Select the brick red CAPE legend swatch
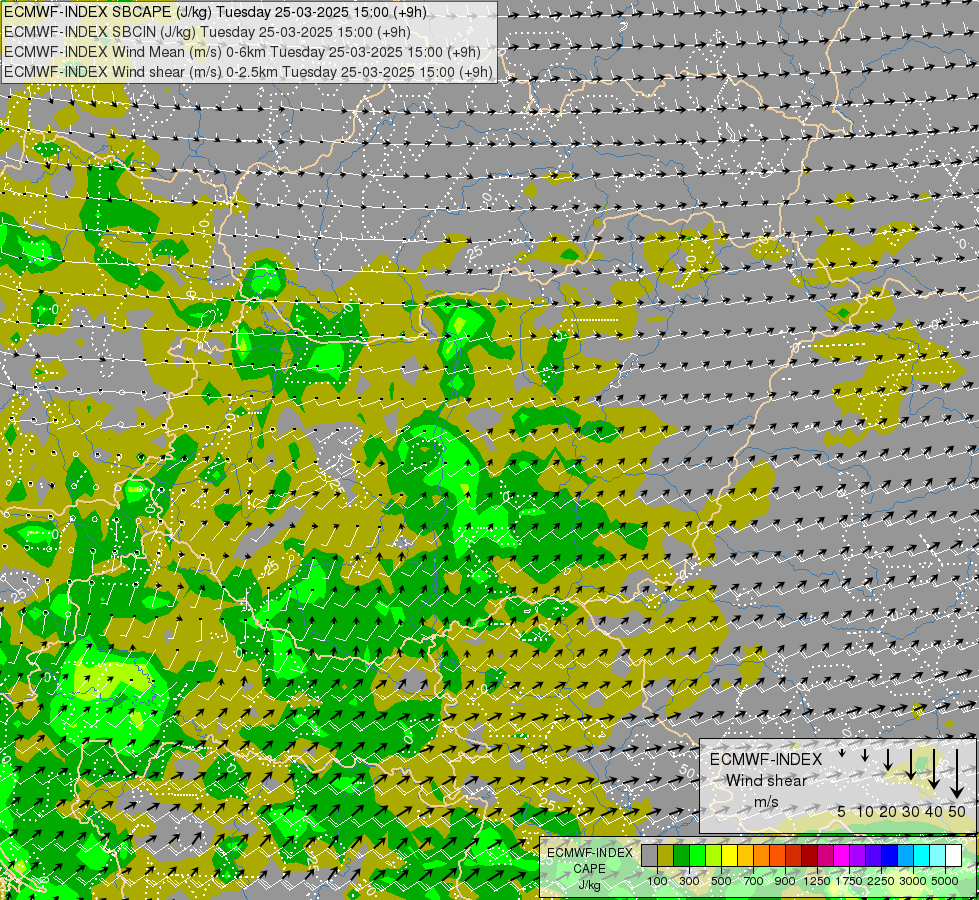Viewport: 979px width, 900px height. pos(794,855)
